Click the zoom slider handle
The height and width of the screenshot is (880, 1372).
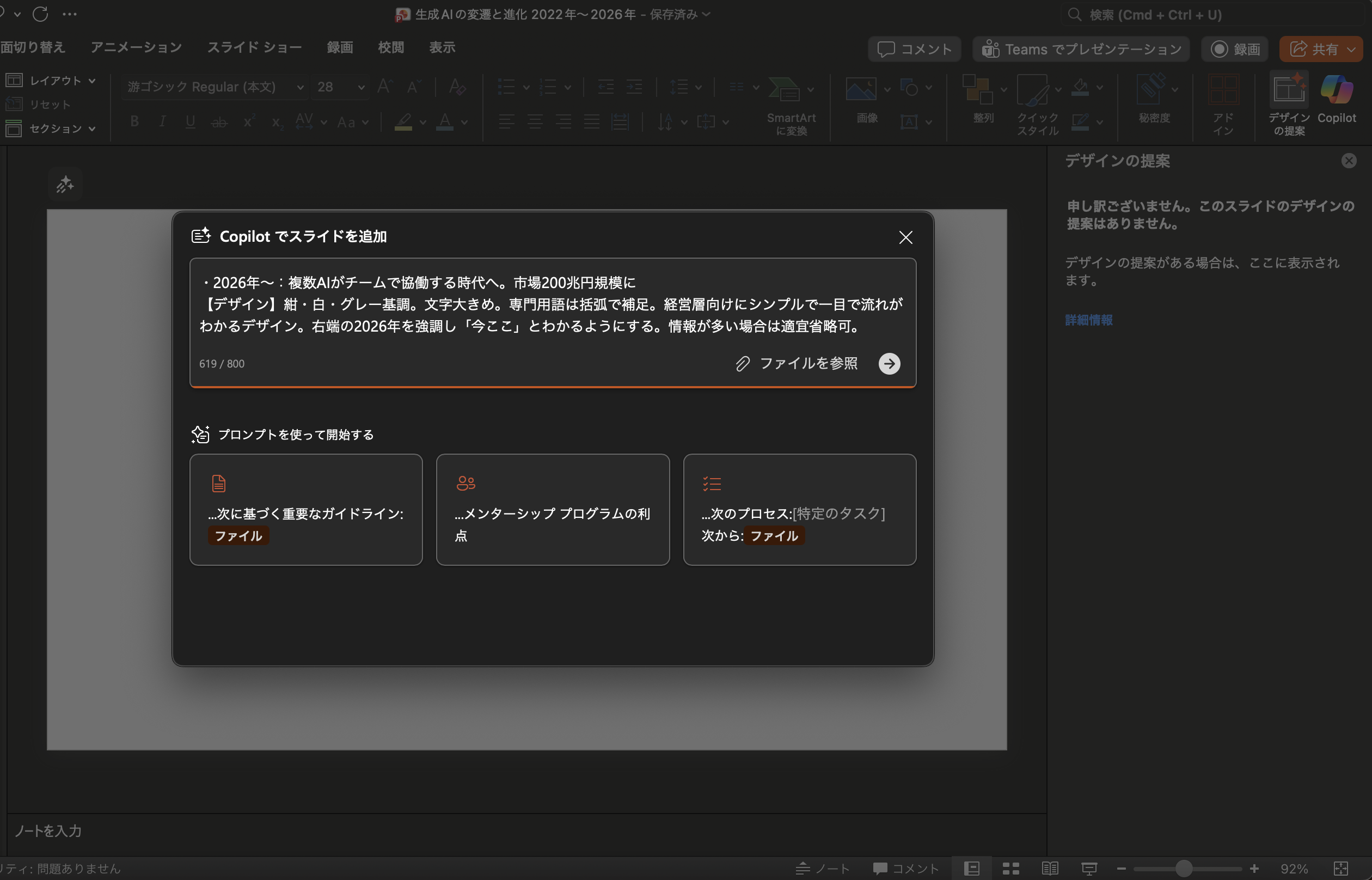1184,869
